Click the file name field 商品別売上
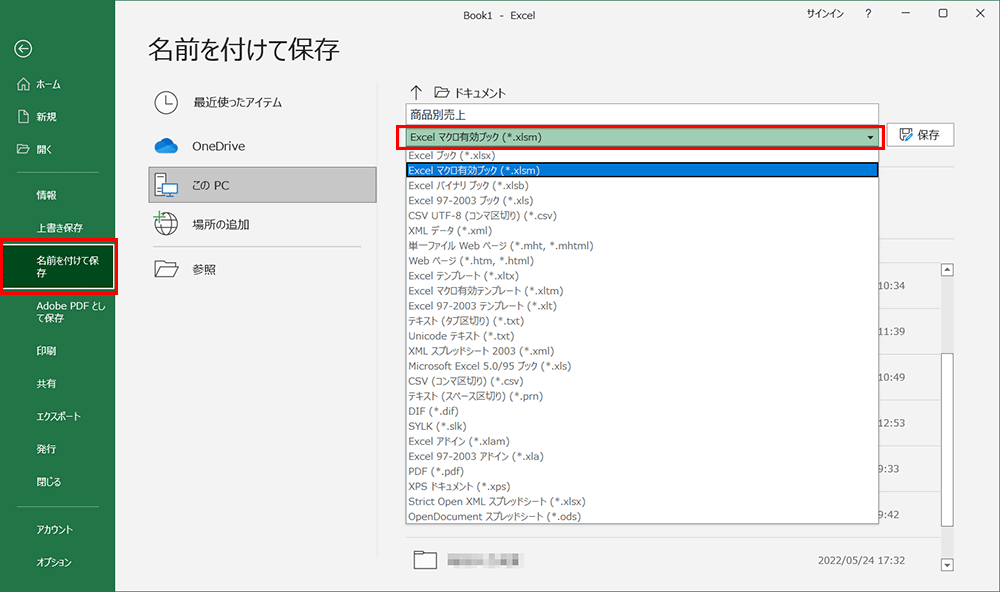 click(640, 114)
